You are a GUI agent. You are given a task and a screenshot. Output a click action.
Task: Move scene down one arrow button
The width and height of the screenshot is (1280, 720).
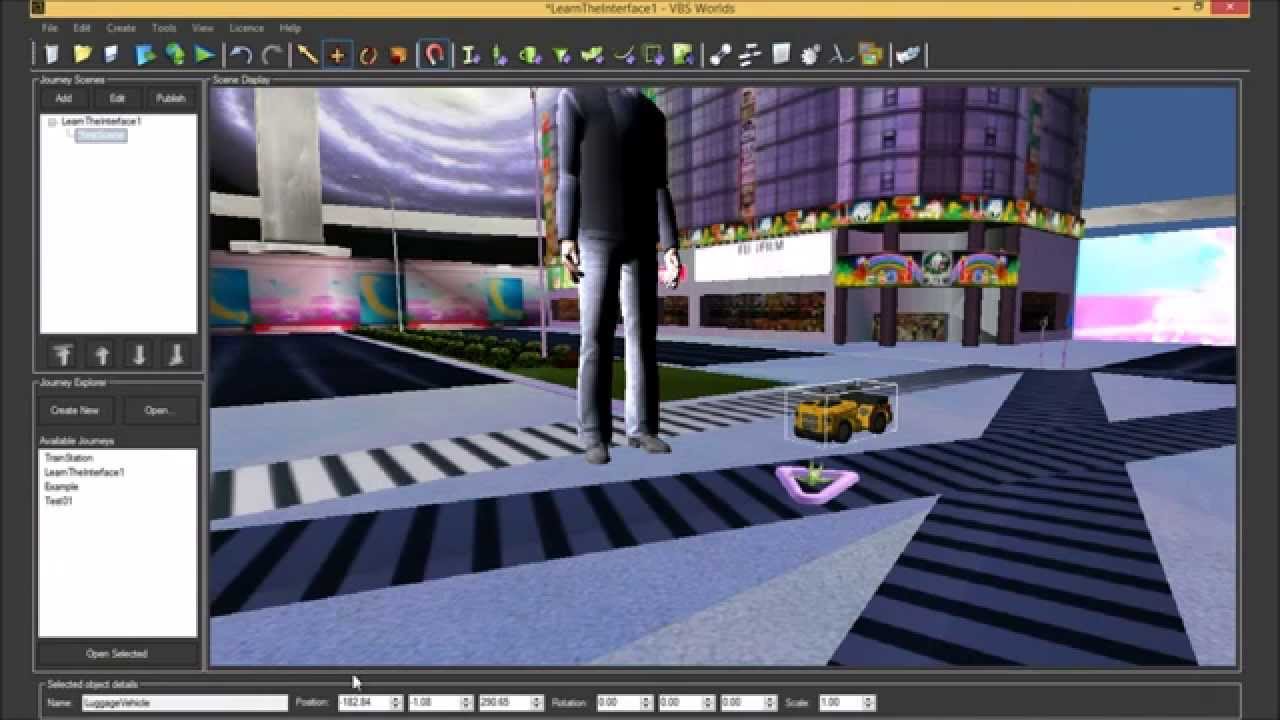point(139,355)
